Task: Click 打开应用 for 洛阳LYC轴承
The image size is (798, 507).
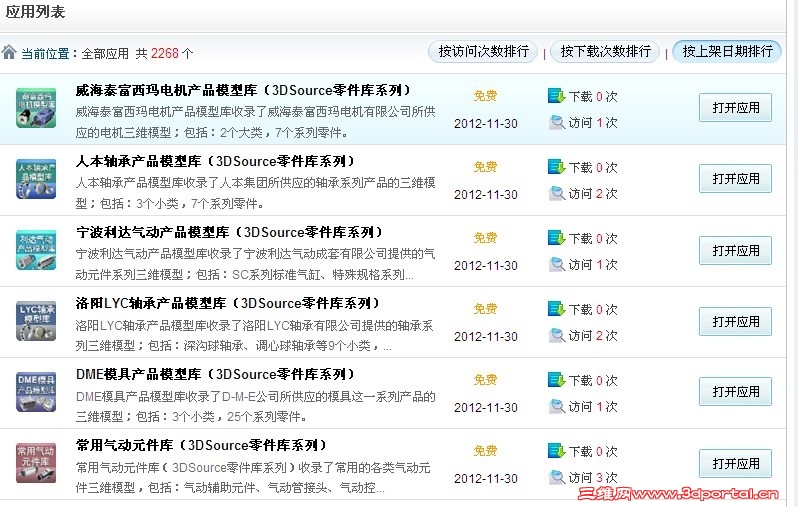Action: [735, 322]
